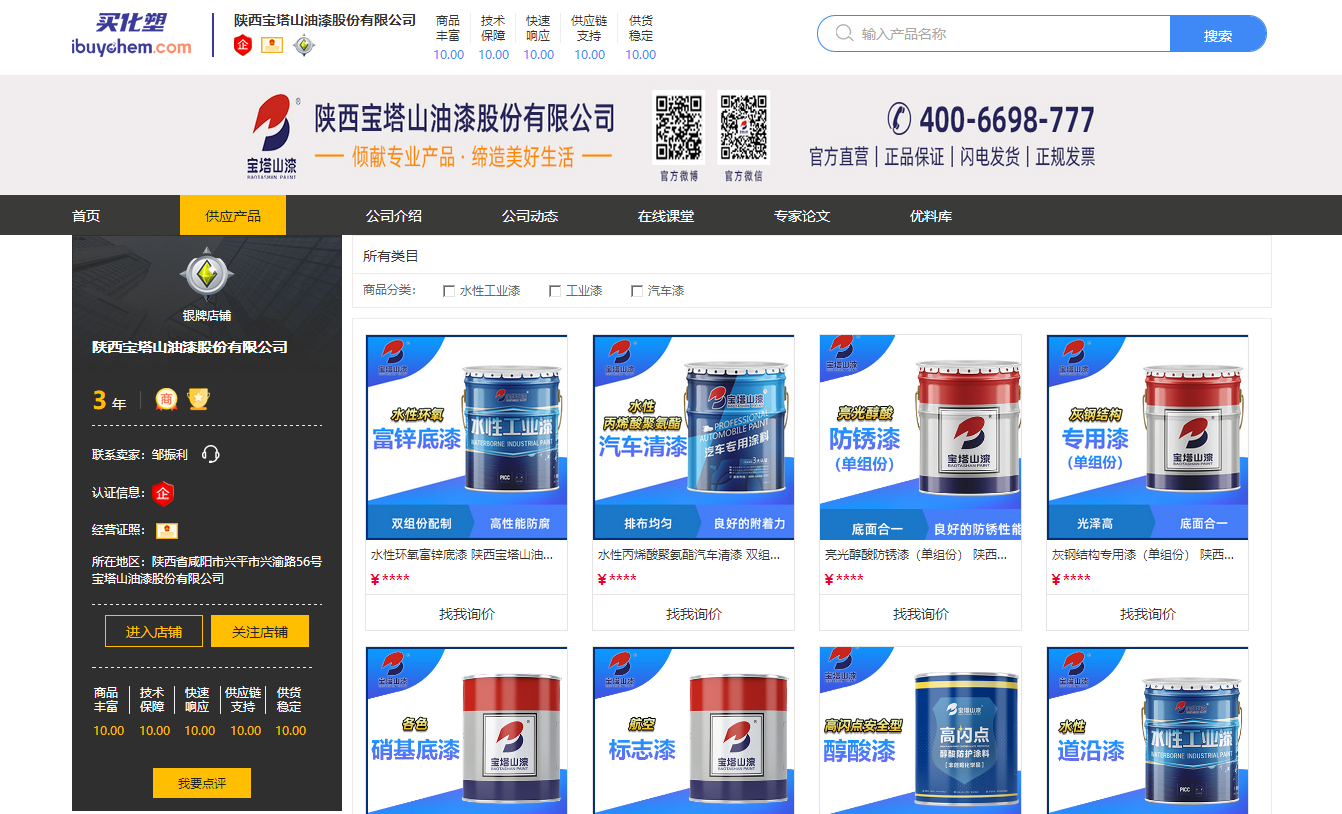Click the 400-6698-777 phone number
Viewport: 1342px width, 814px height.
pos(1007,121)
